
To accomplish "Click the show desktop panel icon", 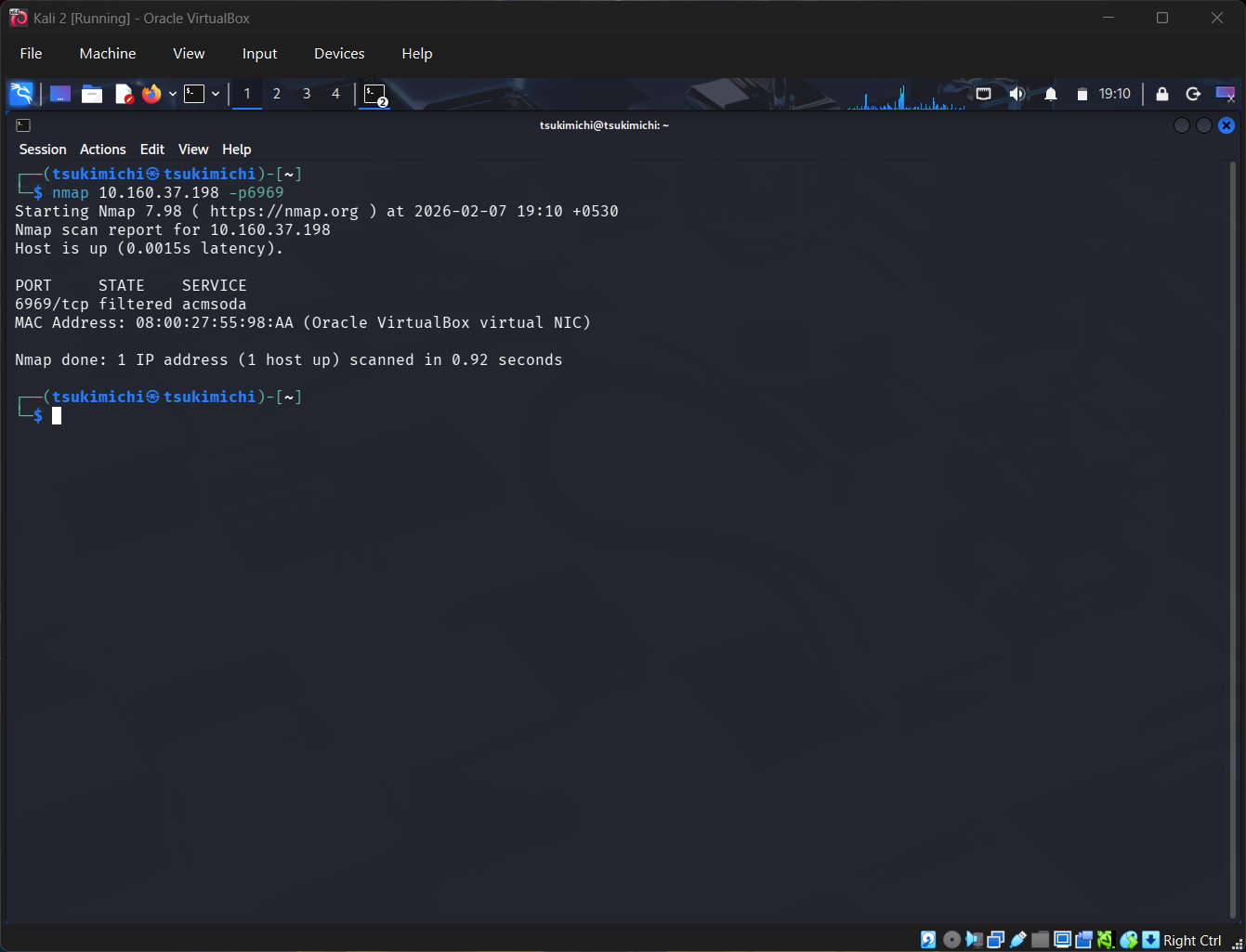I will (x=60, y=94).
